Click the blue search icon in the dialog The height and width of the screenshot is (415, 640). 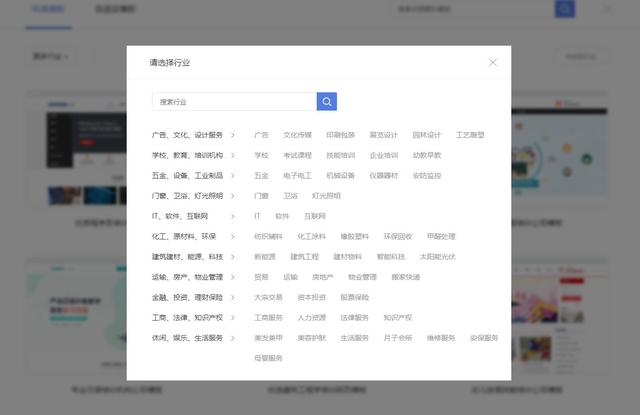327,102
